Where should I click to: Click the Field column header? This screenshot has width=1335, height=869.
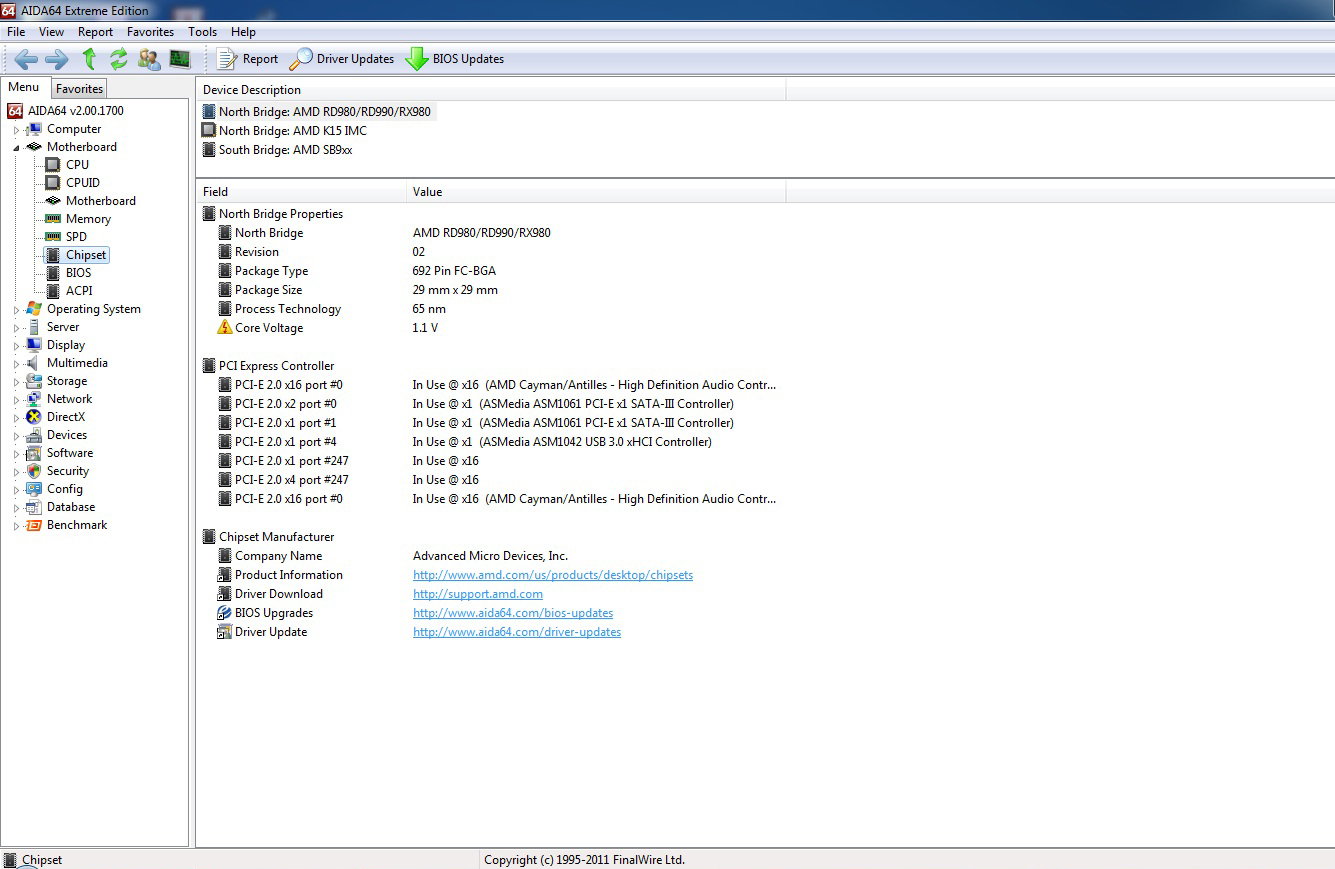pos(301,192)
